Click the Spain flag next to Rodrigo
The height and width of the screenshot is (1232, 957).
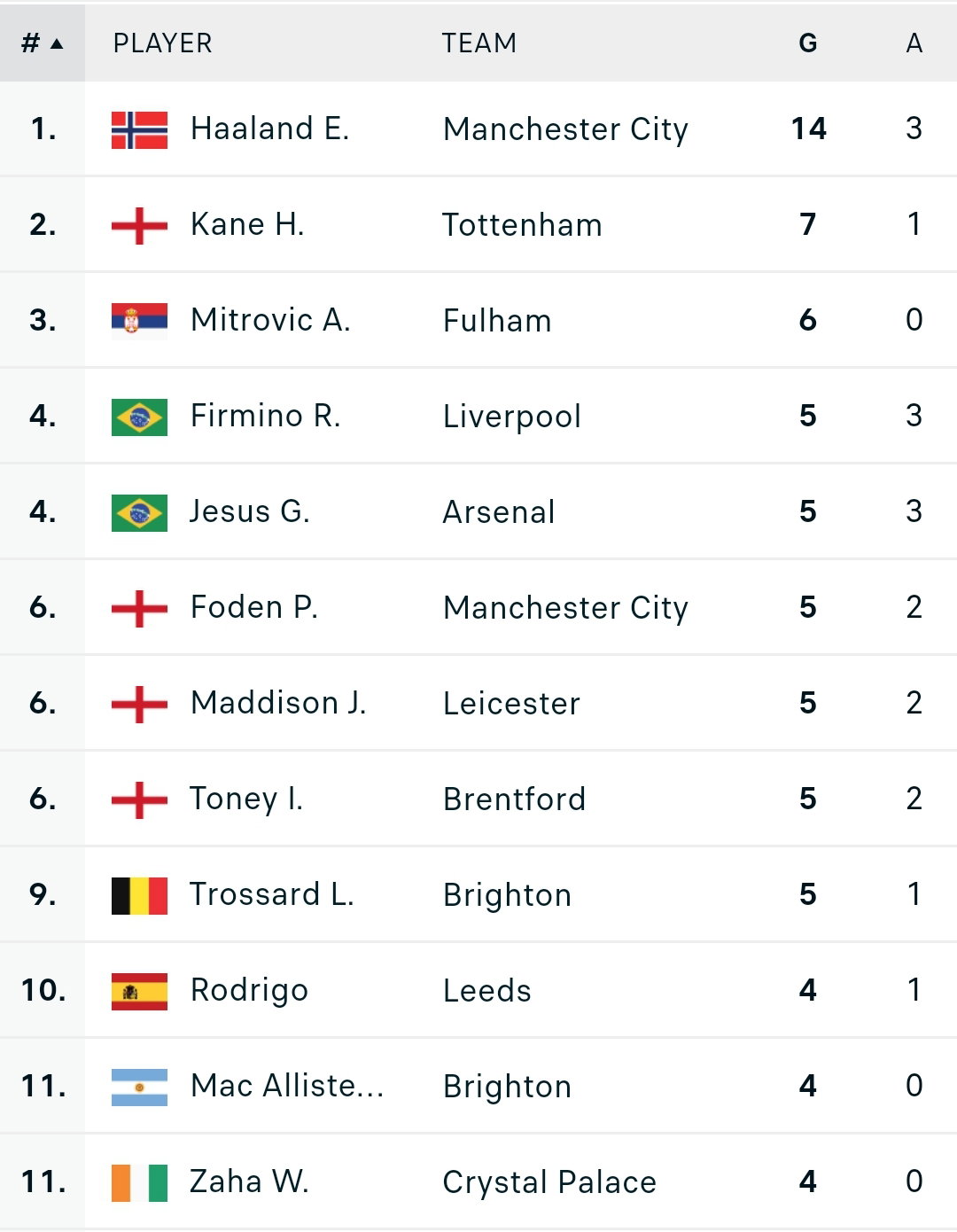(139, 991)
